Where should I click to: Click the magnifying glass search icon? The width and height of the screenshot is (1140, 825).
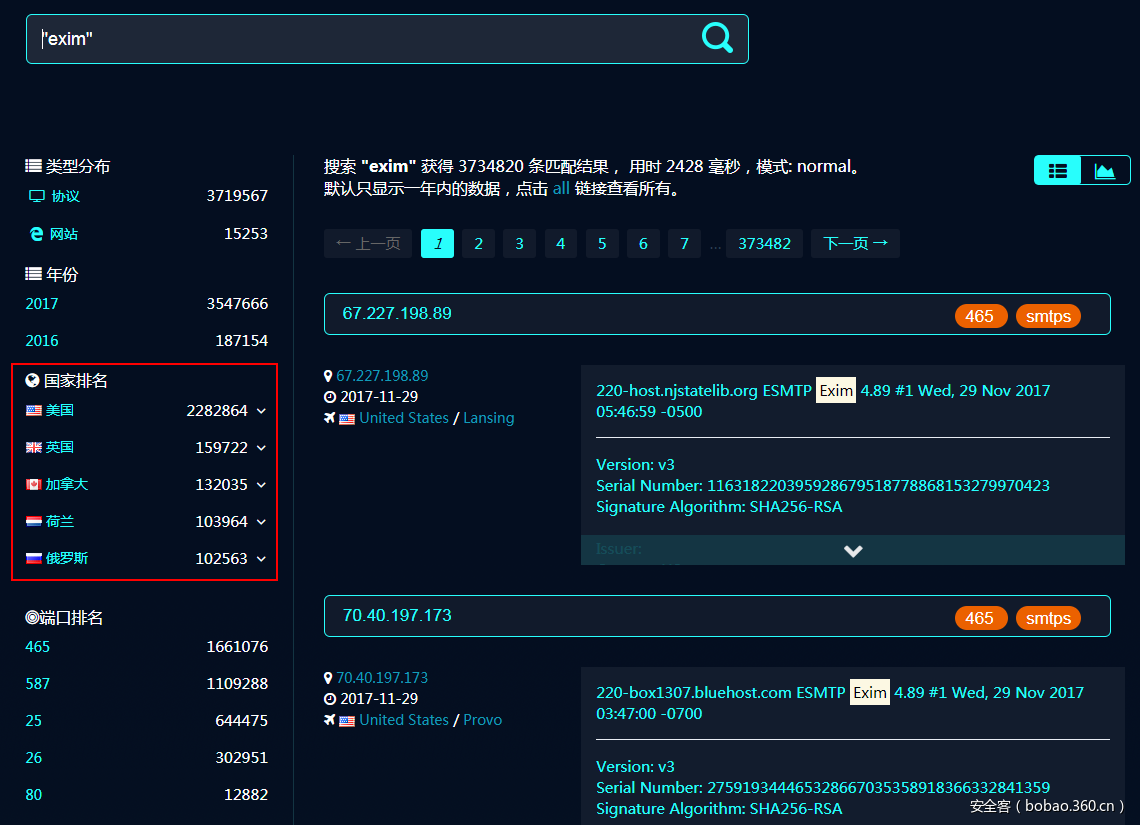click(717, 38)
